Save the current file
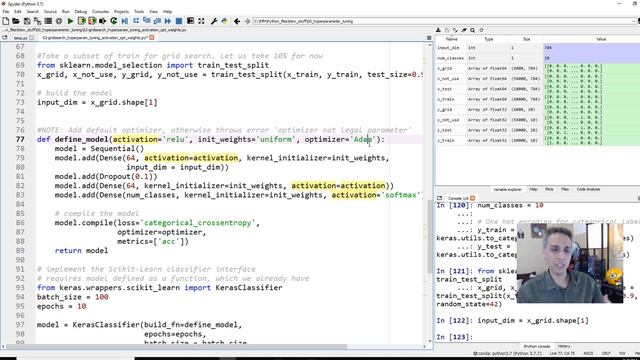Viewport: 640px width, 360px height. coord(27,21)
